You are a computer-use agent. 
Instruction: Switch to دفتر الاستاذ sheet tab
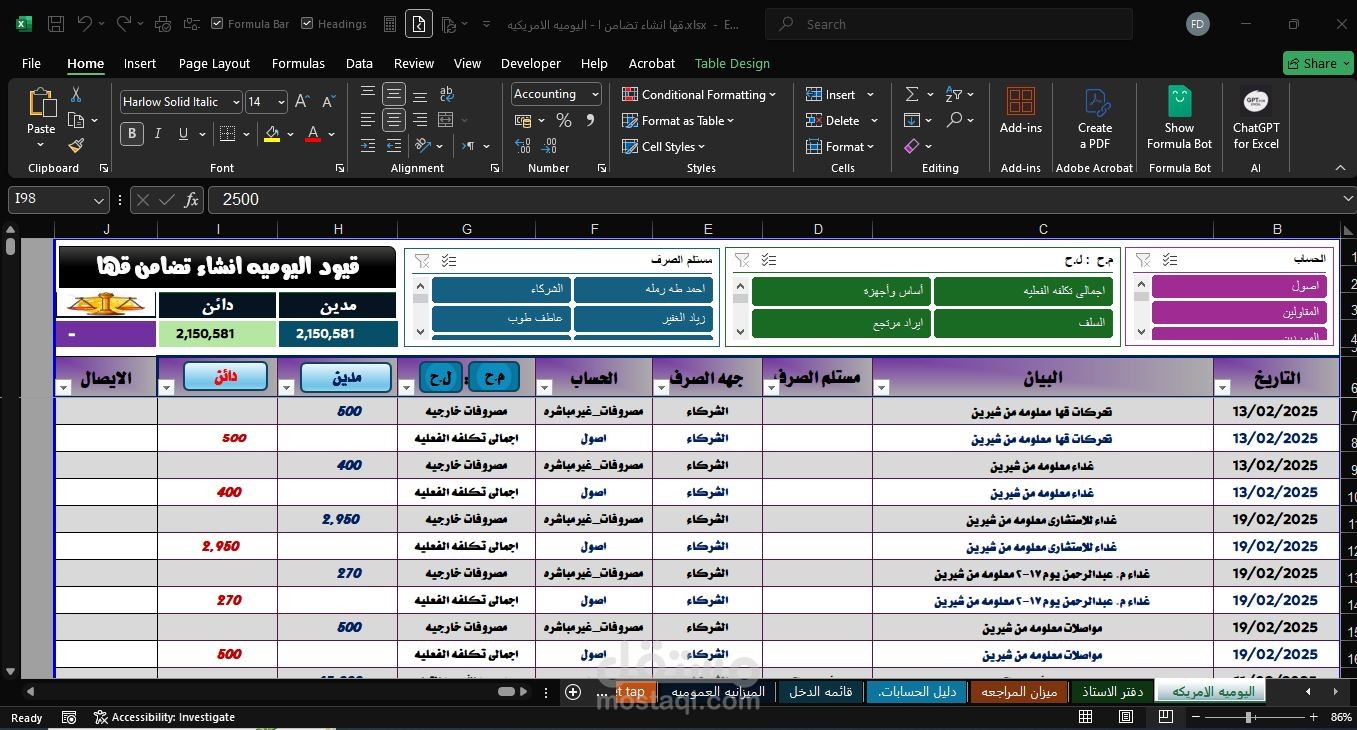1112,691
